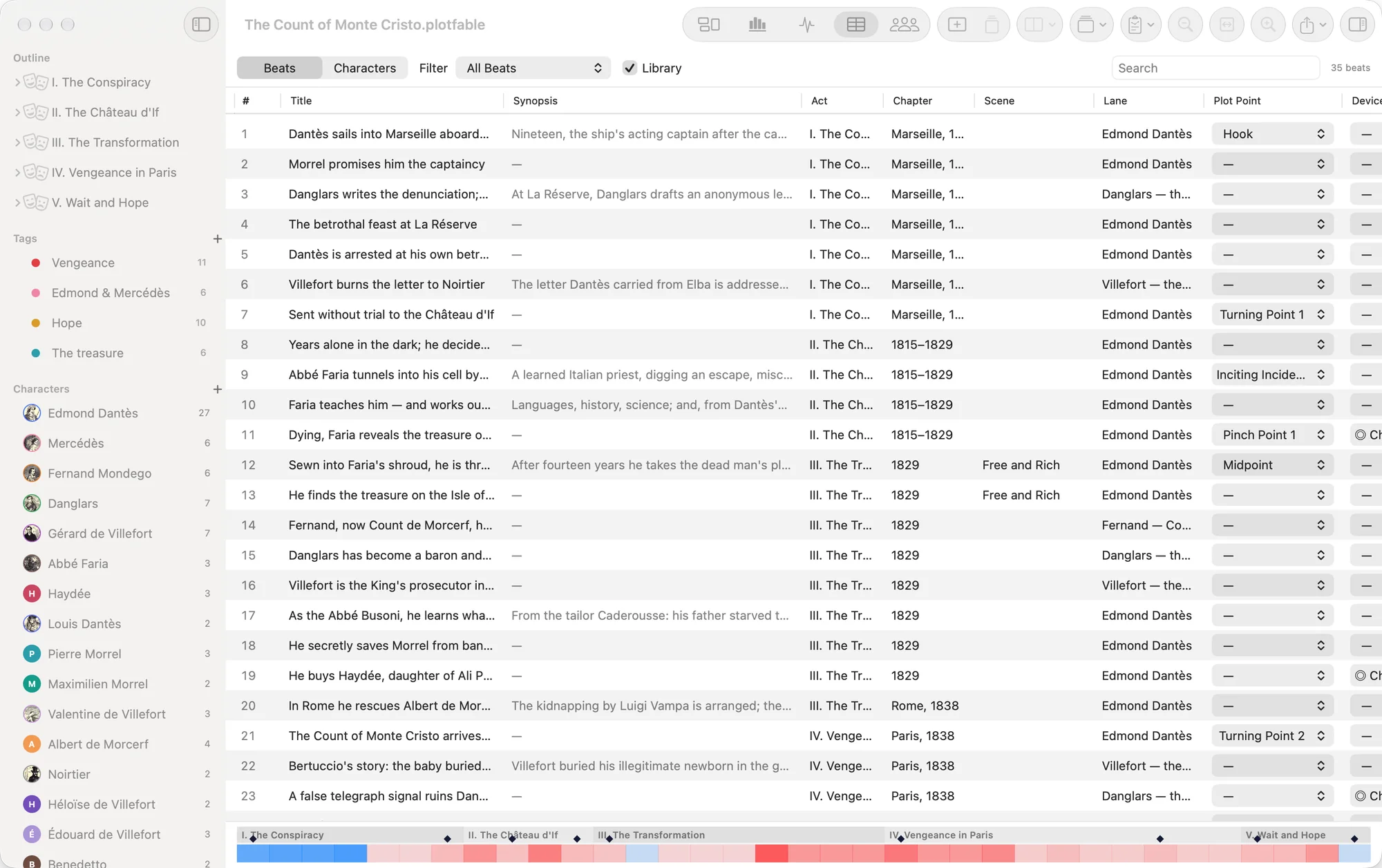This screenshot has width=1382, height=868.
Task: Select Edmond Dantès in Characters list
Action: click(x=93, y=413)
